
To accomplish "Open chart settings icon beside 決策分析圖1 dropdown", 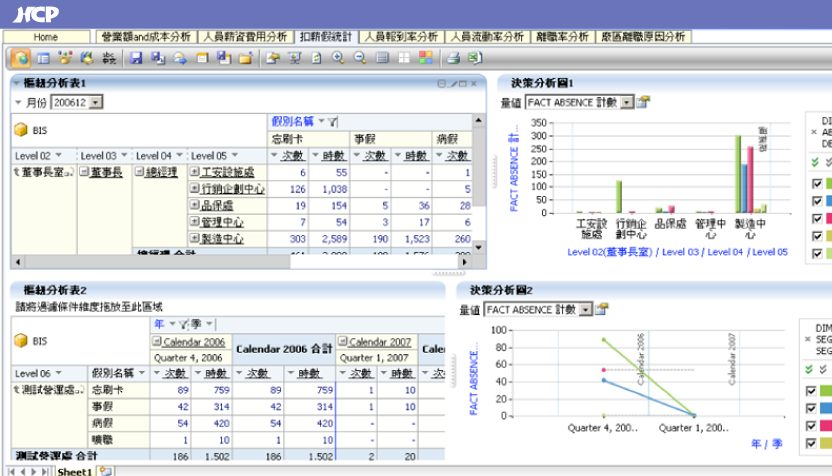I will point(644,102).
